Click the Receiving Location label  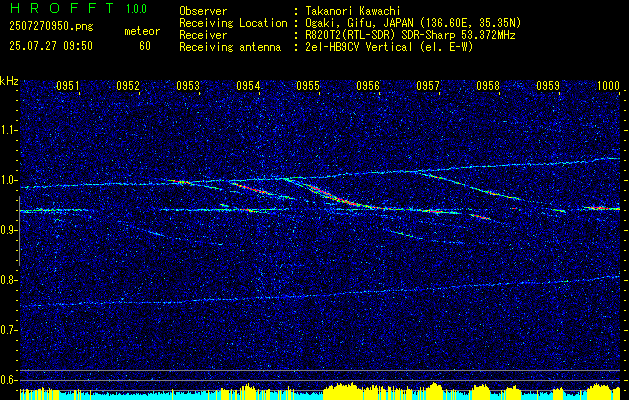[x=233, y=23]
